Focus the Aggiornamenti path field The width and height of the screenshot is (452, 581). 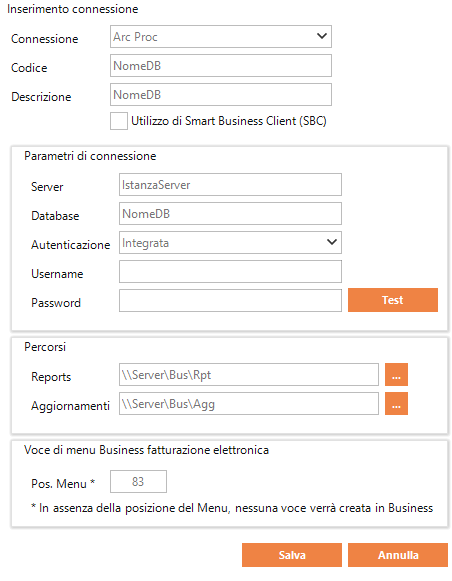(249, 404)
